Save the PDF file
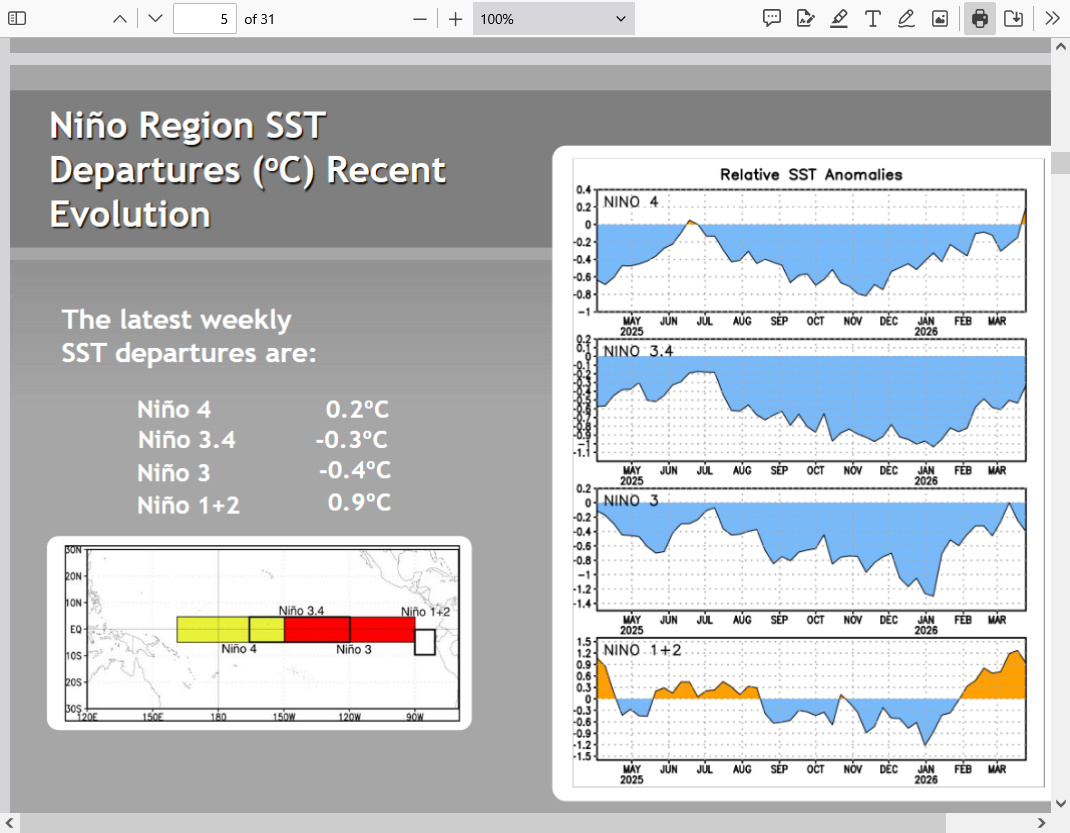The width and height of the screenshot is (1070, 833). pyautogui.click(x=1014, y=18)
